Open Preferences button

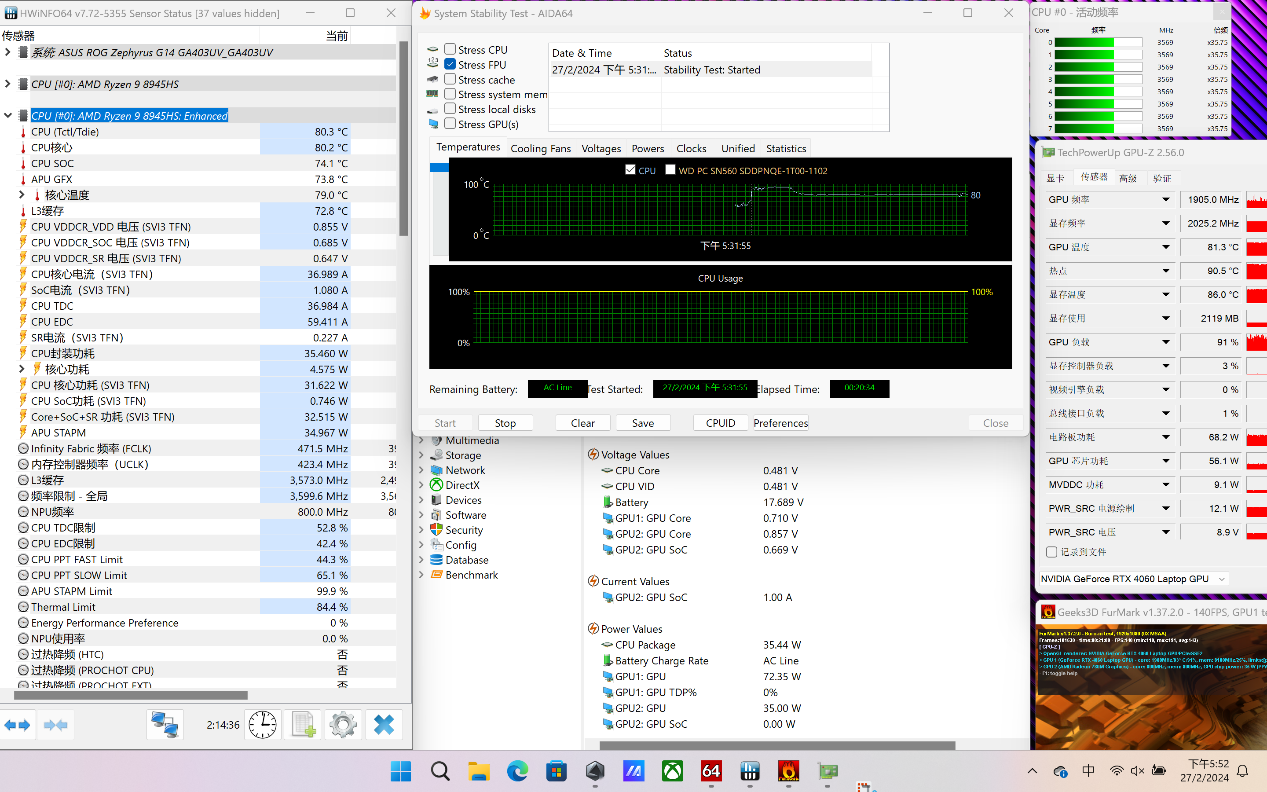(x=781, y=423)
